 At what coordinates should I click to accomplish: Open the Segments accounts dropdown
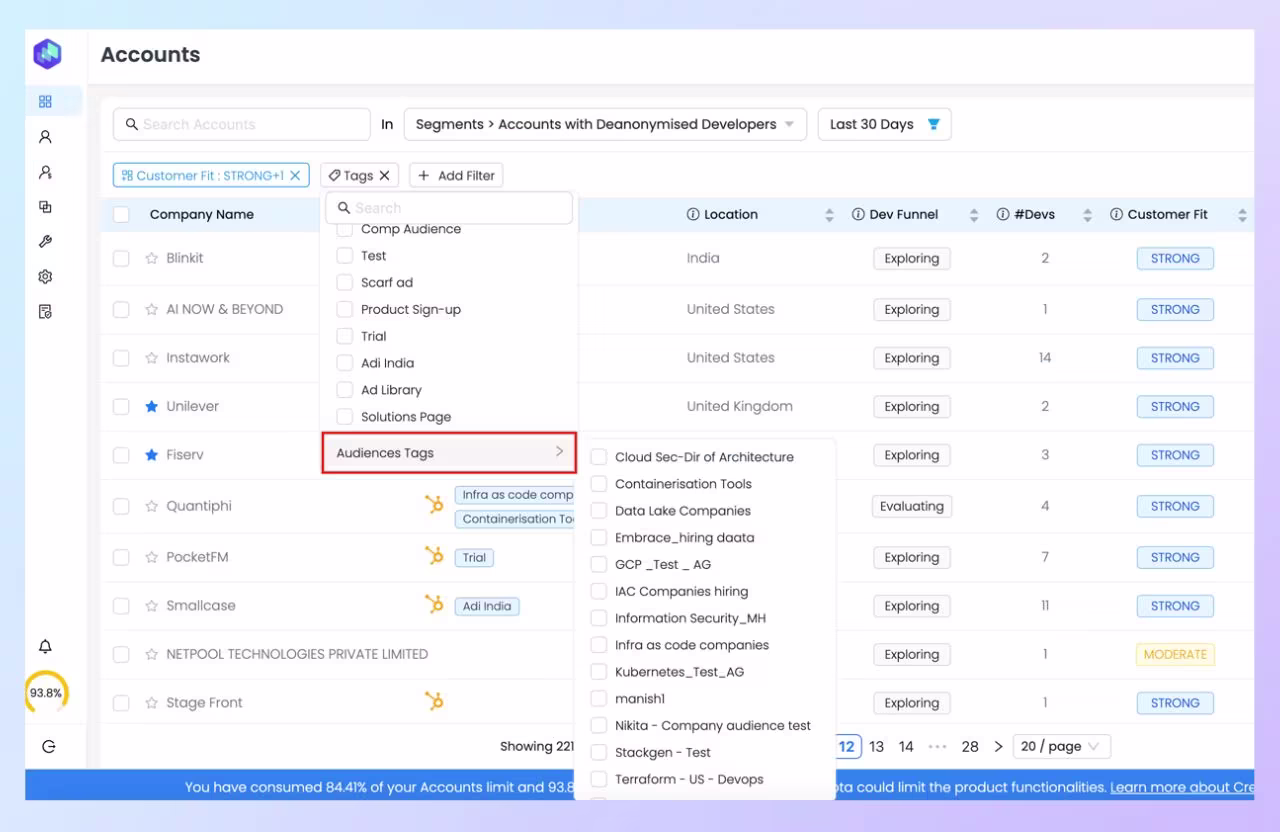coord(605,124)
